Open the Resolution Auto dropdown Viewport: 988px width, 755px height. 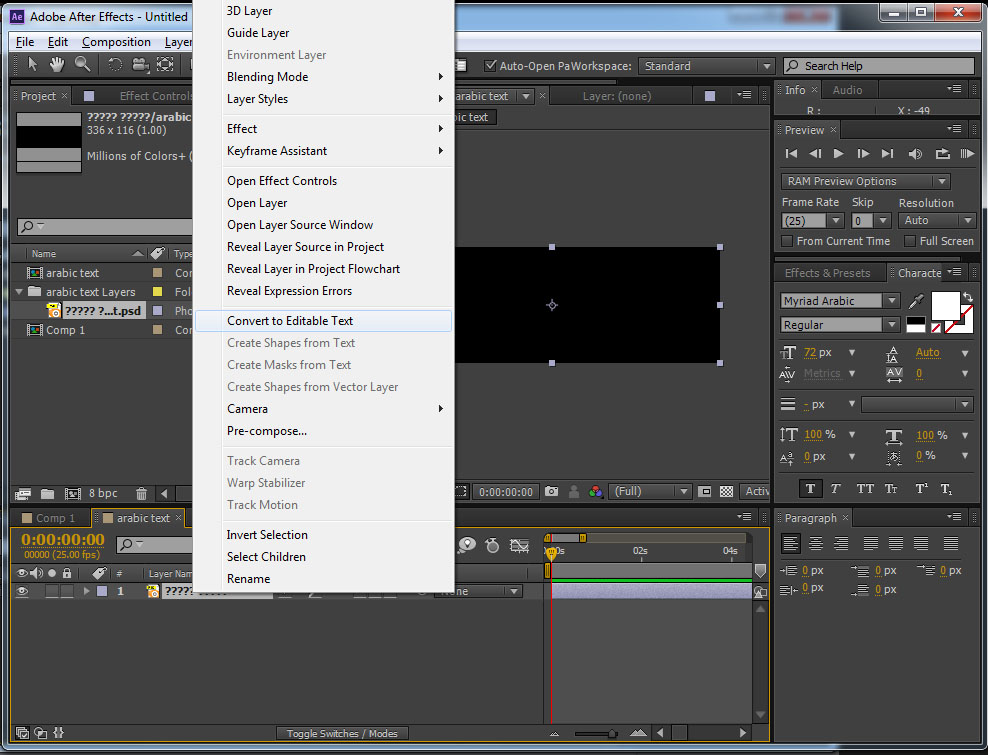[937, 221]
